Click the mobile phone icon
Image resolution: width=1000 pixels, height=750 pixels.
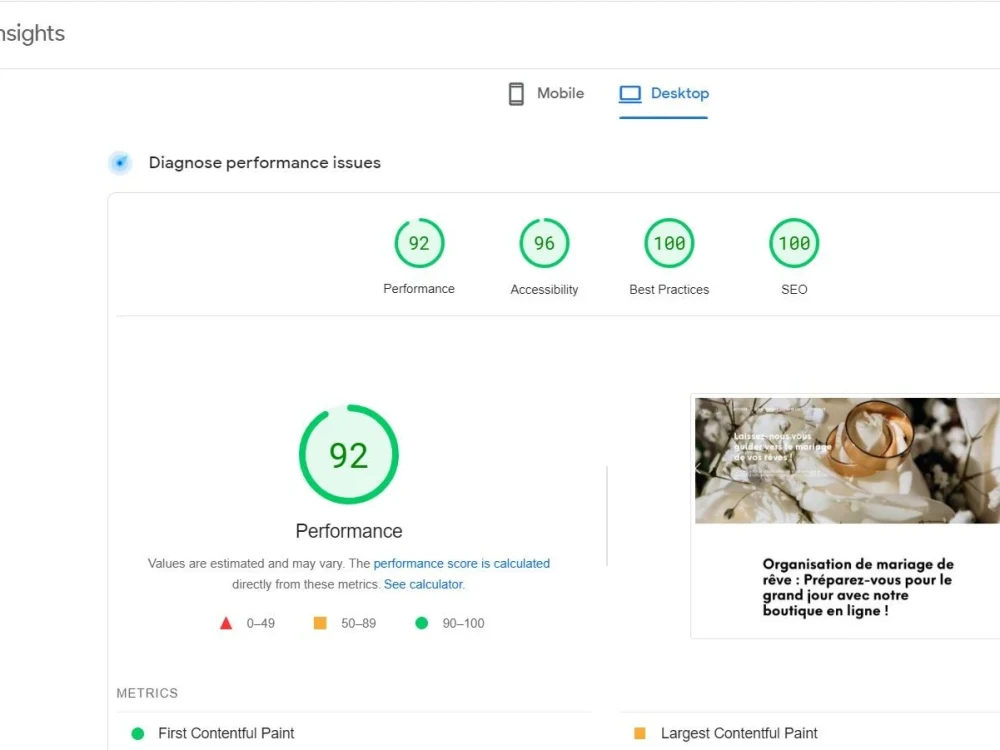(516, 94)
